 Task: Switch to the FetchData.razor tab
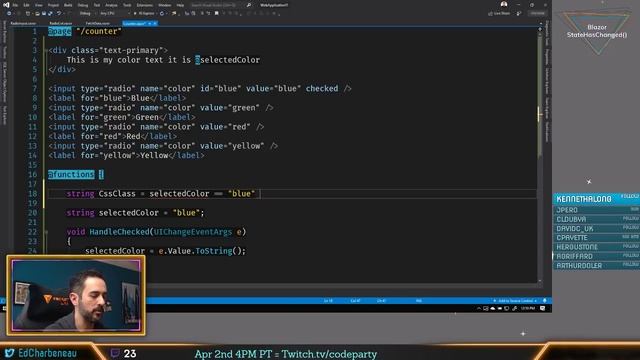98,23
